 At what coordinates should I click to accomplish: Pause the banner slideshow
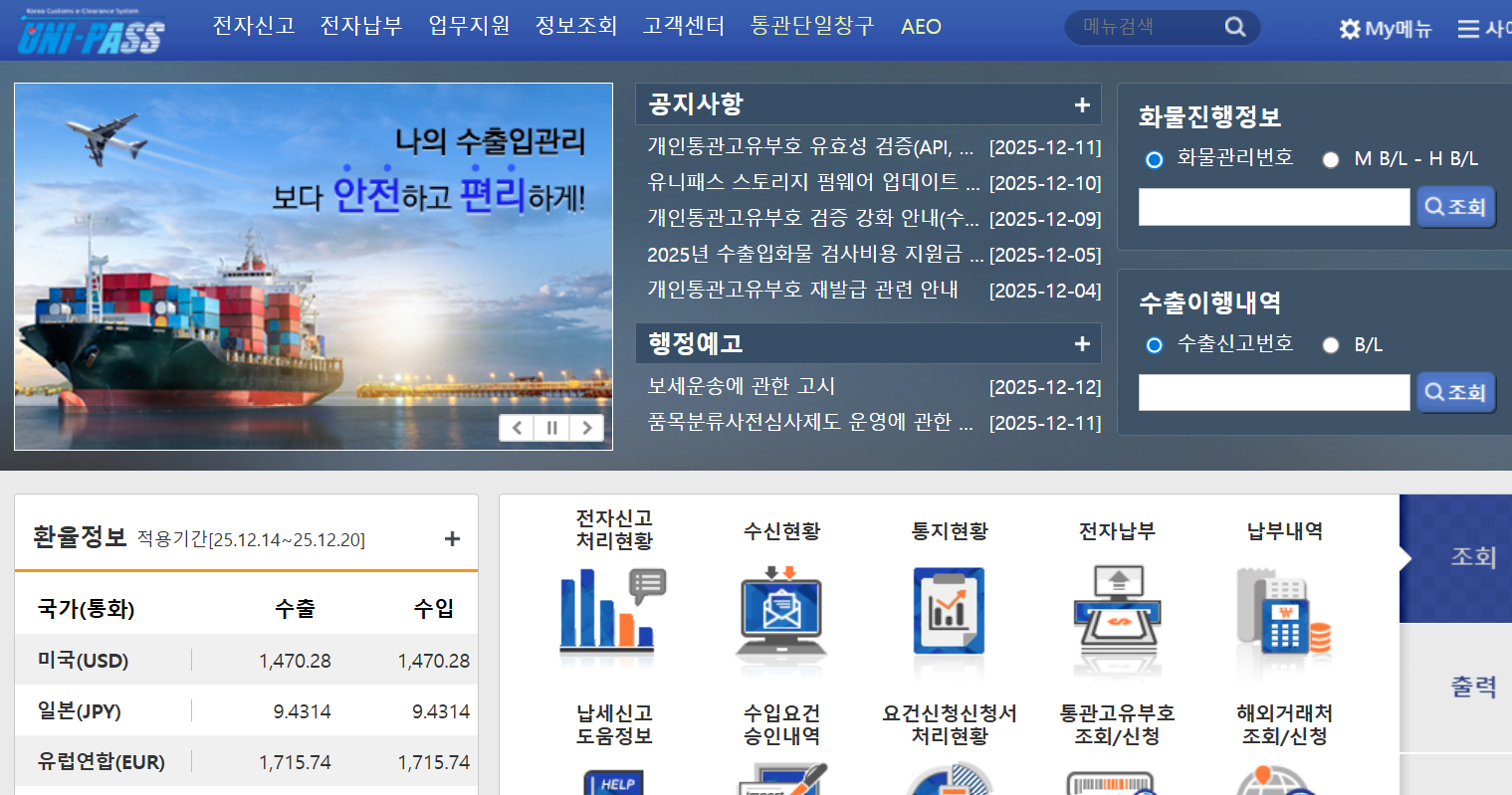pyautogui.click(x=551, y=427)
